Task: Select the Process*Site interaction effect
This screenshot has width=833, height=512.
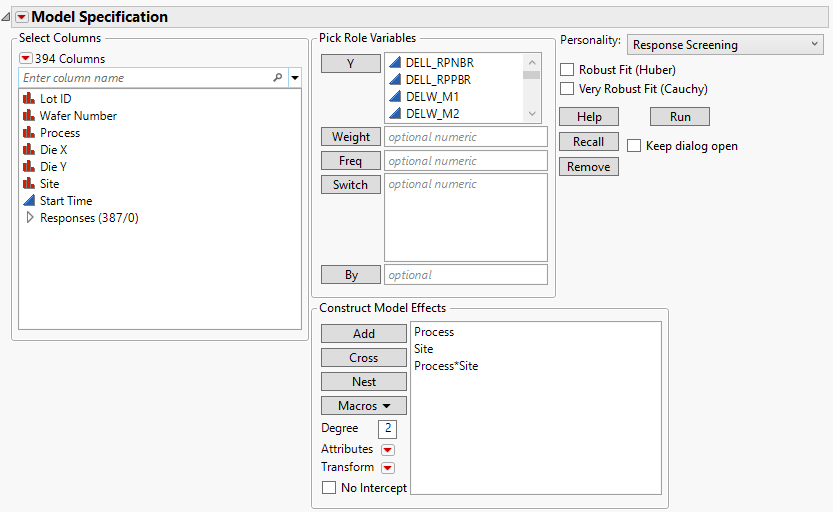Action: point(446,366)
